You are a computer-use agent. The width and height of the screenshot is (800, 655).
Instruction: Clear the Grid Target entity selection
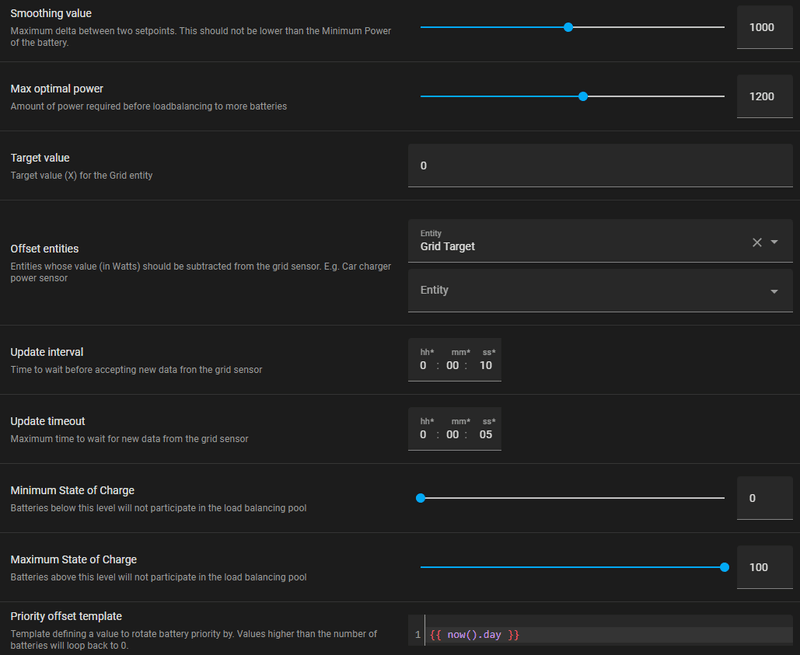[x=757, y=242]
